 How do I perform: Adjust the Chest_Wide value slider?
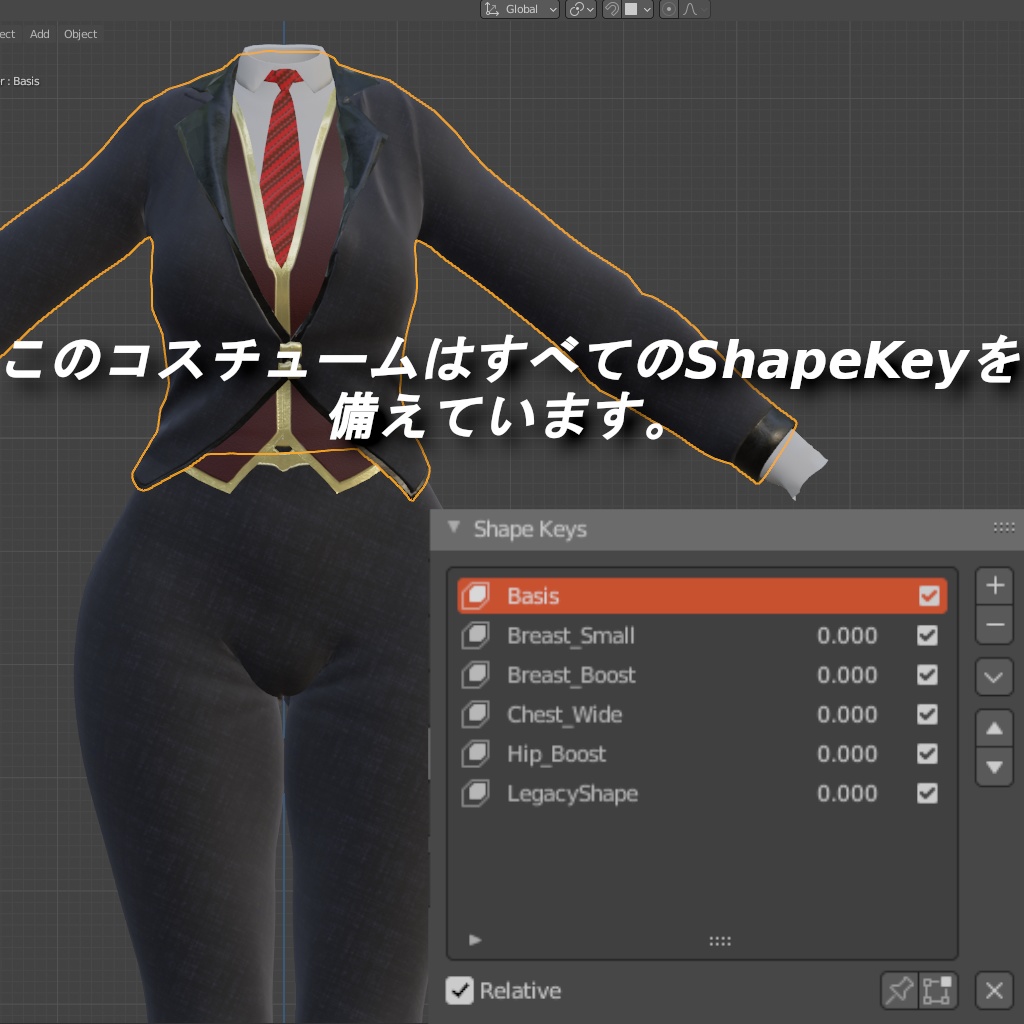847,714
